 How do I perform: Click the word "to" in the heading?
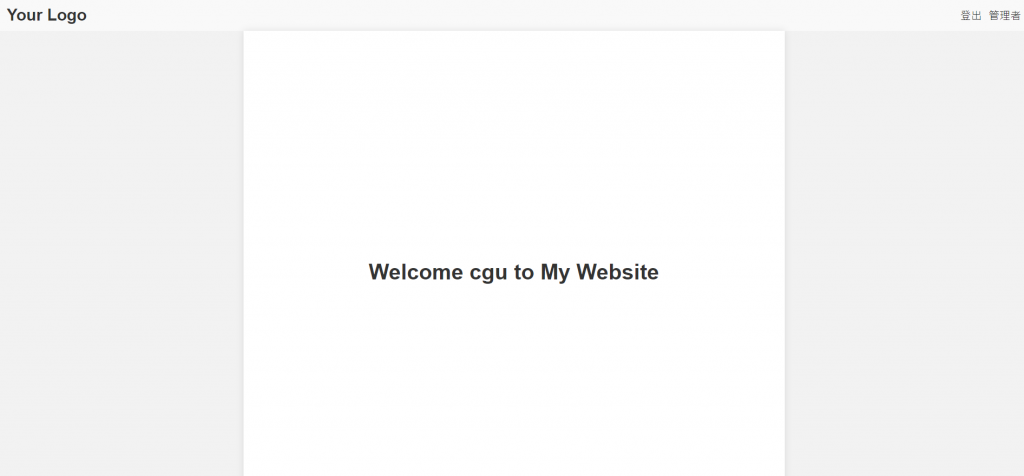click(x=524, y=272)
